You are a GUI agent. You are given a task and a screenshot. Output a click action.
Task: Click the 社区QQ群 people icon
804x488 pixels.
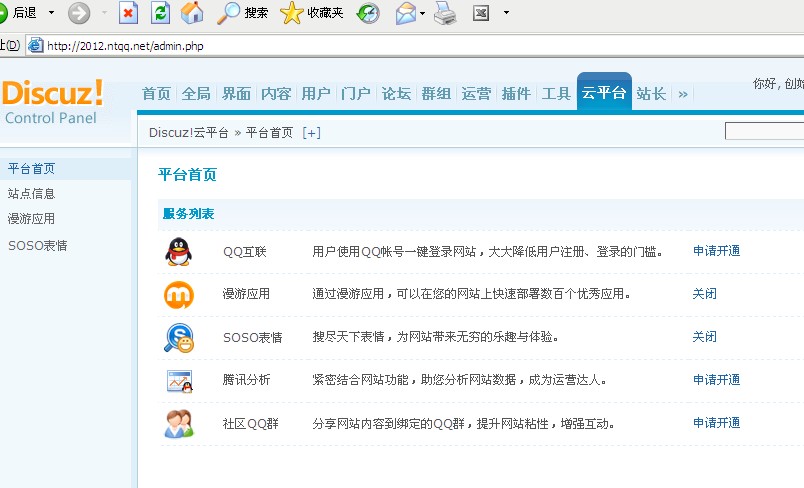179,424
